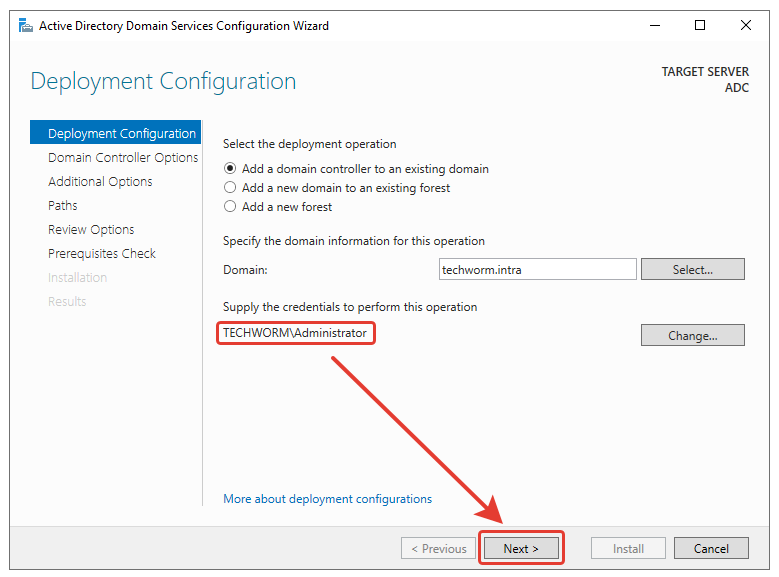
Task: Click the Next > button
Action: (x=521, y=548)
